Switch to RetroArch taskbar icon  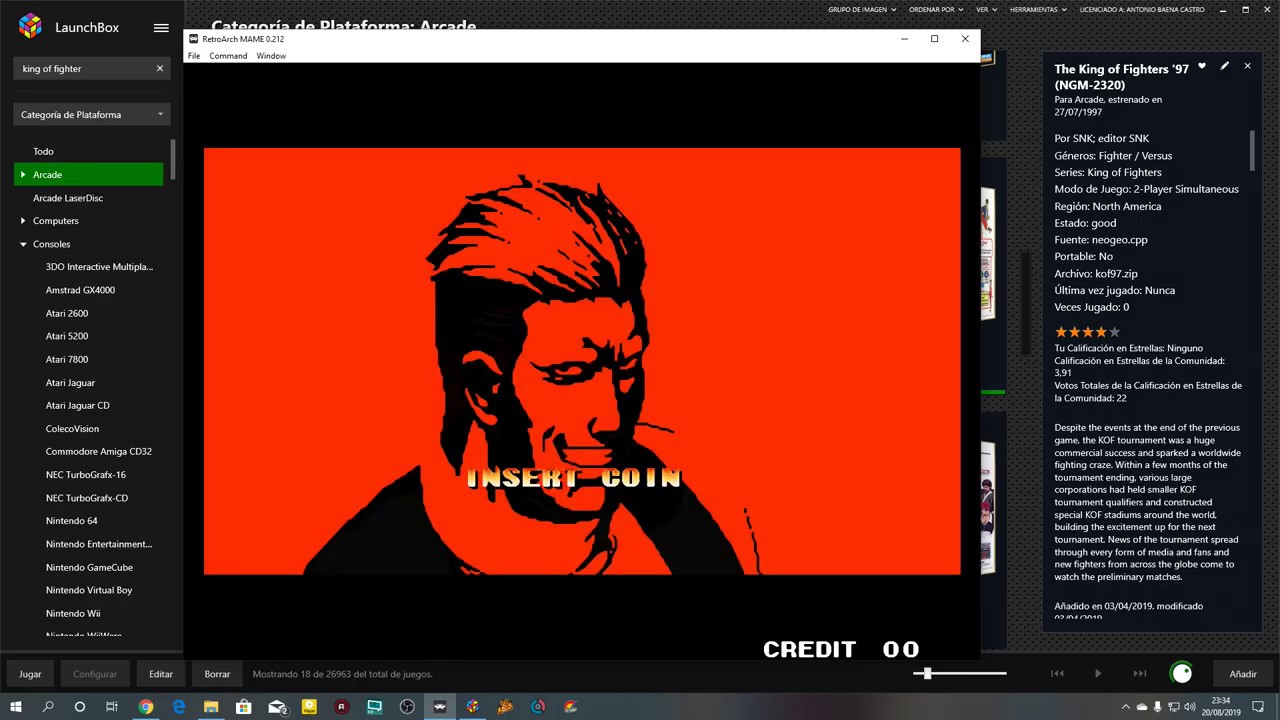point(440,706)
